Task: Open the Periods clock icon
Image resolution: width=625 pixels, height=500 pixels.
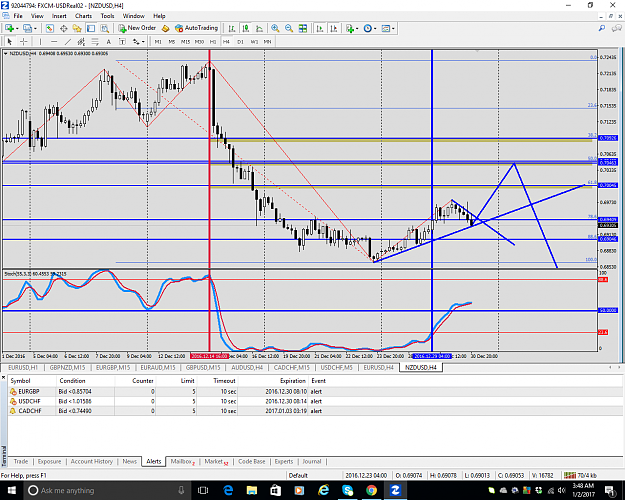Action: pyautogui.click(x=368, y=28)
